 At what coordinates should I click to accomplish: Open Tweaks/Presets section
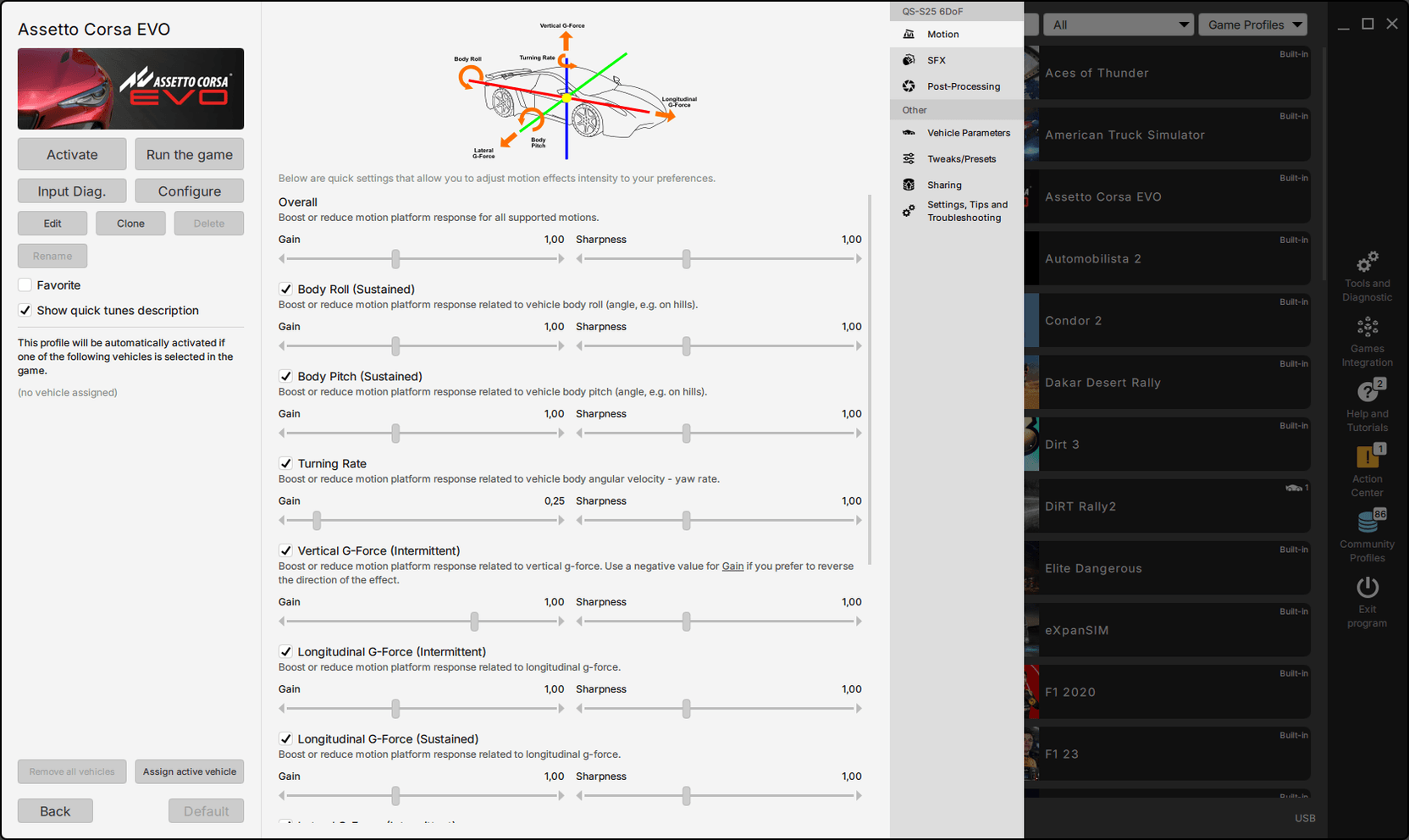tap(957, 159)
